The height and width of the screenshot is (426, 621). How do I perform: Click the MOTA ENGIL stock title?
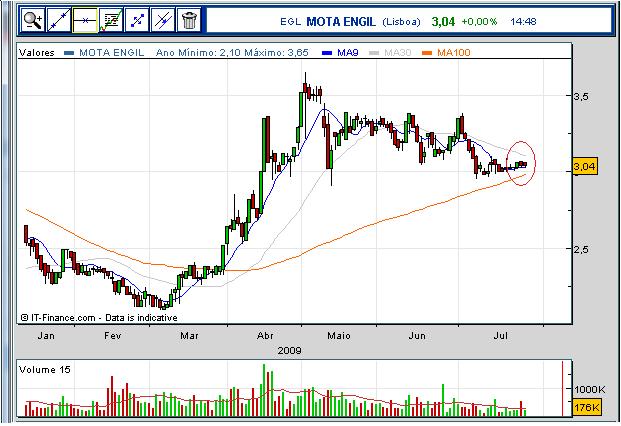tap(341, 21)
